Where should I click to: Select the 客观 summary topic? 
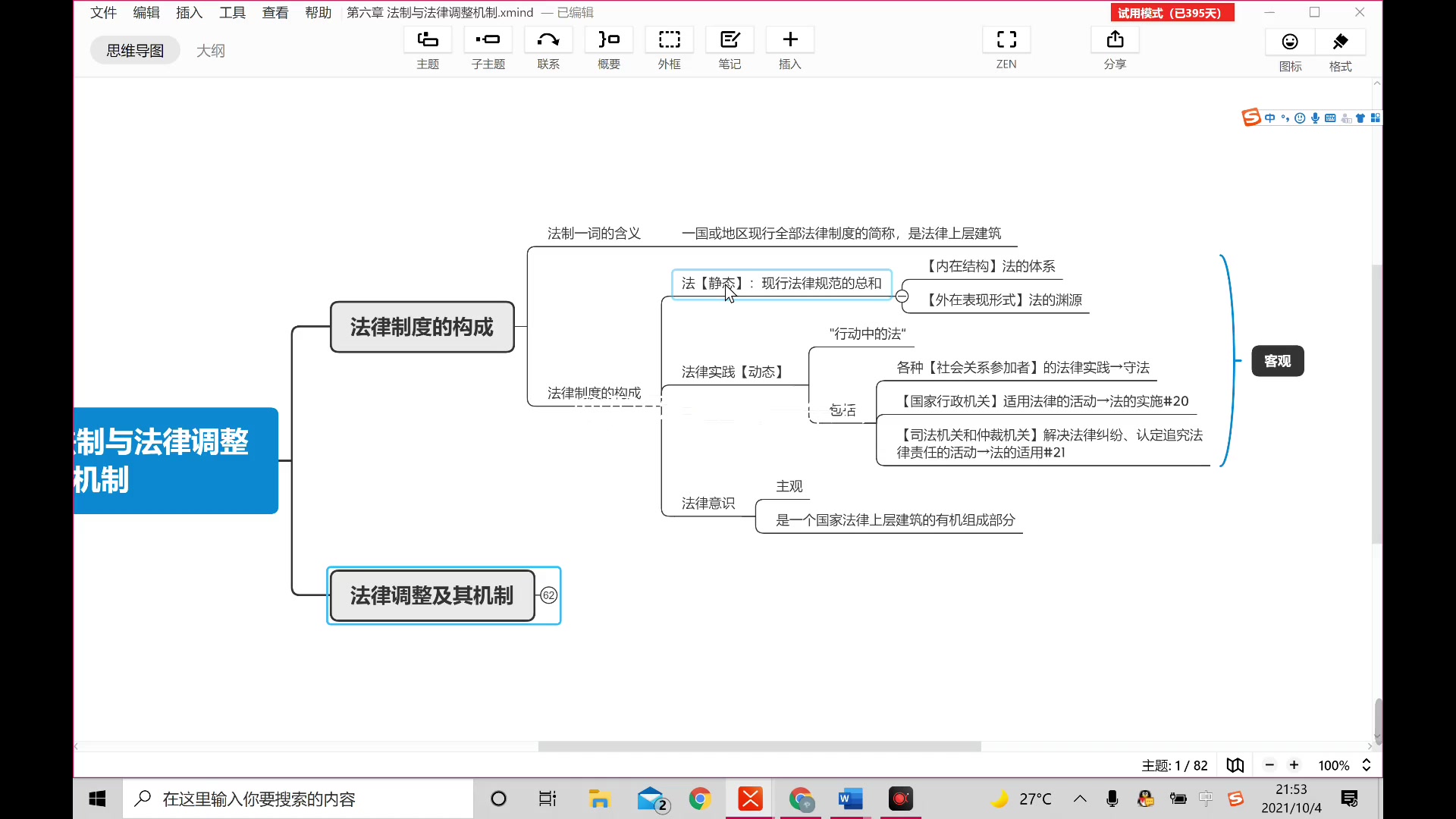point(1277,361)
